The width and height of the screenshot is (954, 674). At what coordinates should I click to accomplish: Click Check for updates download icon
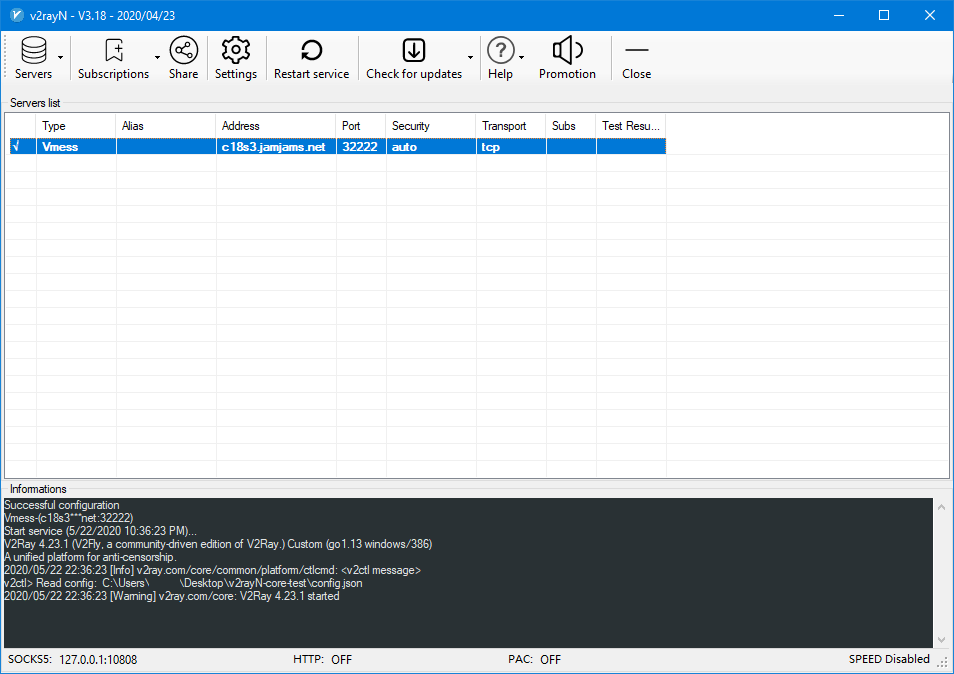[413, 51]
